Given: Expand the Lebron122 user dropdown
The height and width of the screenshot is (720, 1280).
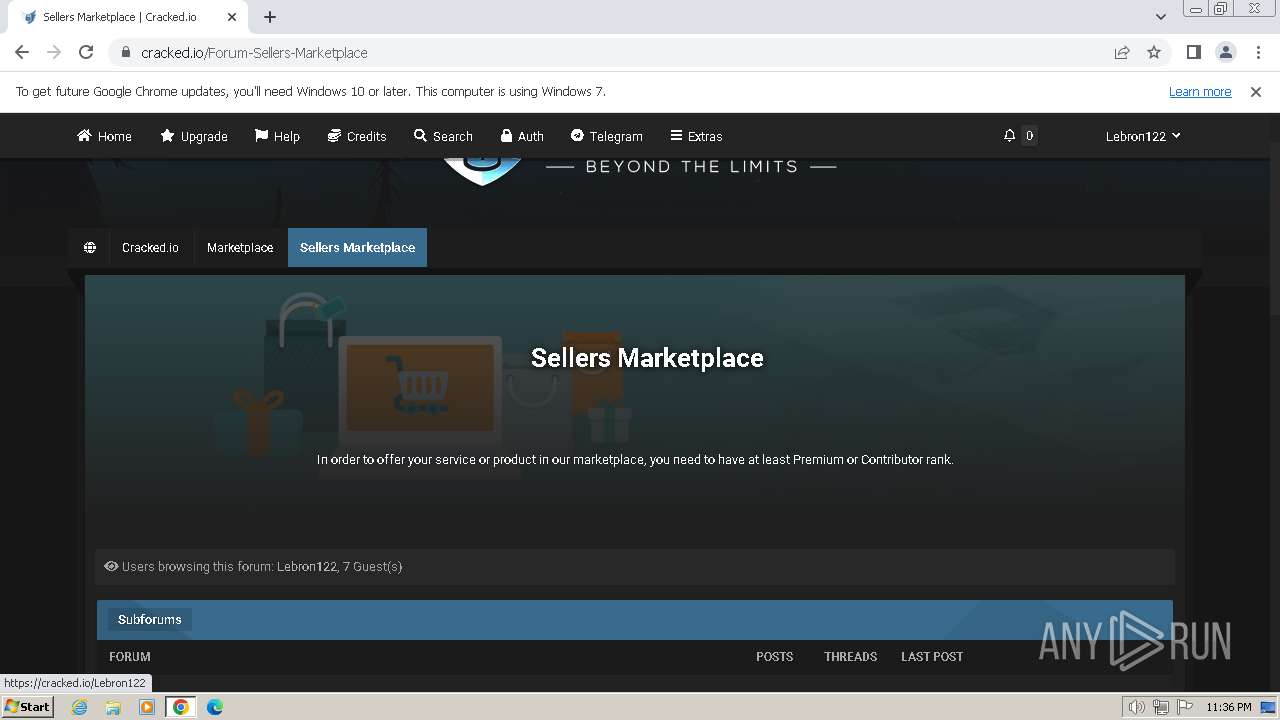Looking at the screenshot, I should (1143, 136).
